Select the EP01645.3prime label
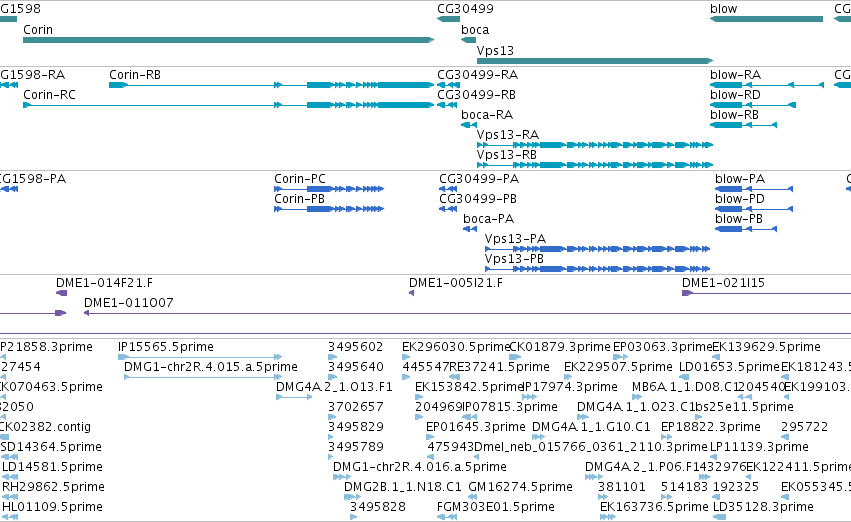Screen dimensions: 851x522 coord(475,427)
